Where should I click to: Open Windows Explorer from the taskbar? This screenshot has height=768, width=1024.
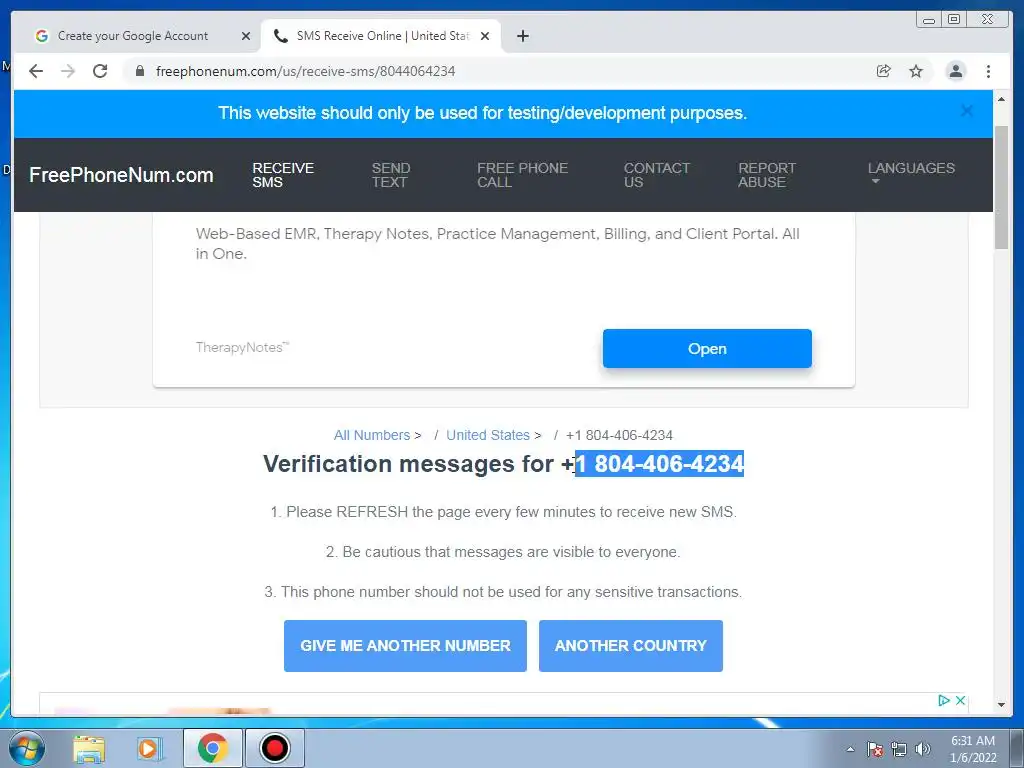(x=89, y=748)
